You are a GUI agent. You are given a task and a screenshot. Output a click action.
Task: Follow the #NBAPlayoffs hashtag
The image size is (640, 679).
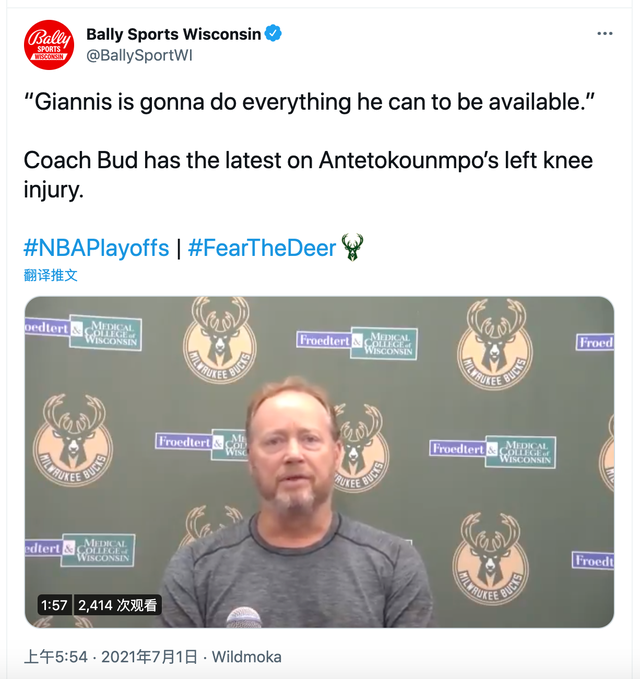pos(96,248)
